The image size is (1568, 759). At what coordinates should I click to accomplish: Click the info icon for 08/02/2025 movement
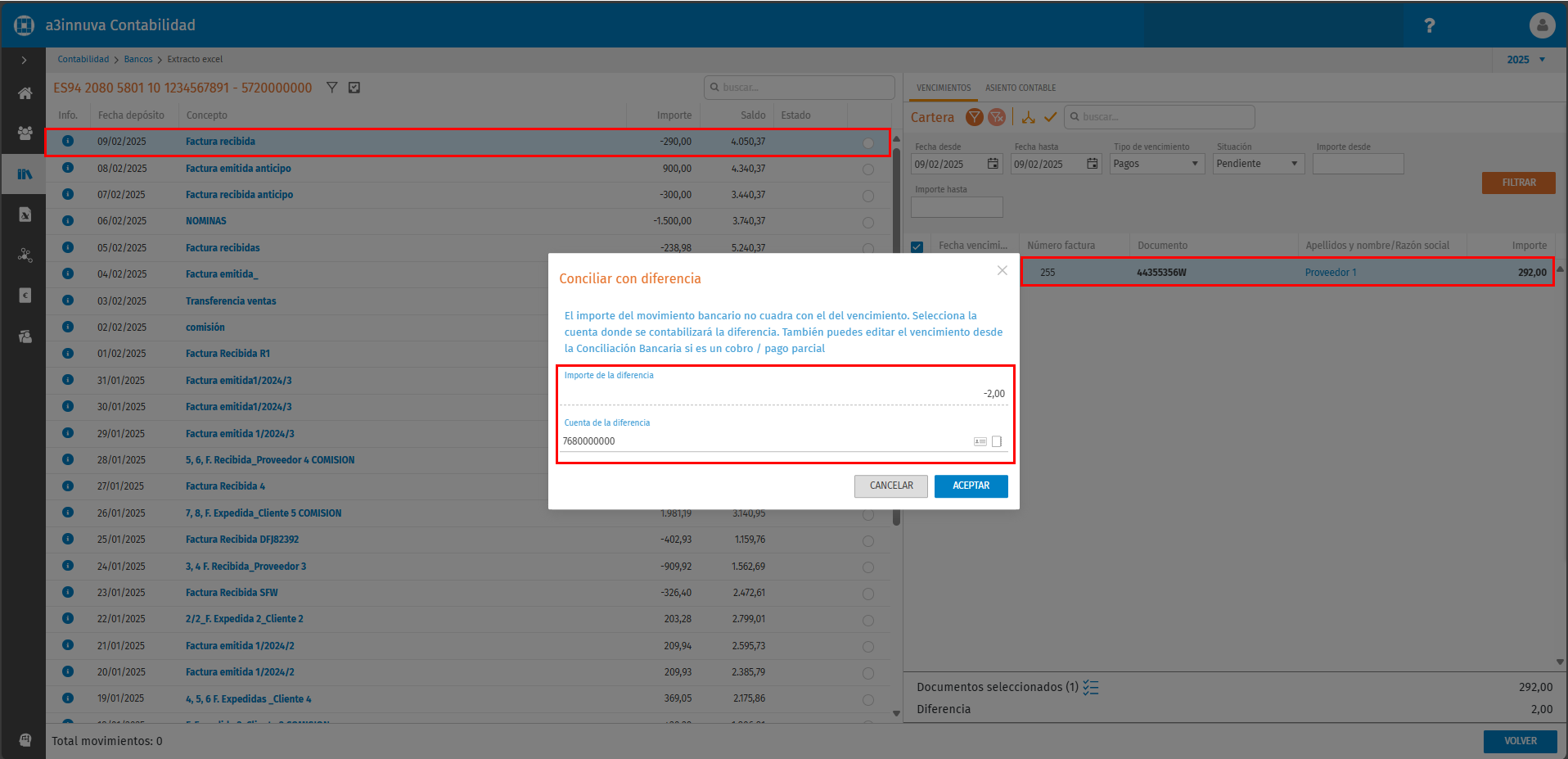[x=68, y=168]
